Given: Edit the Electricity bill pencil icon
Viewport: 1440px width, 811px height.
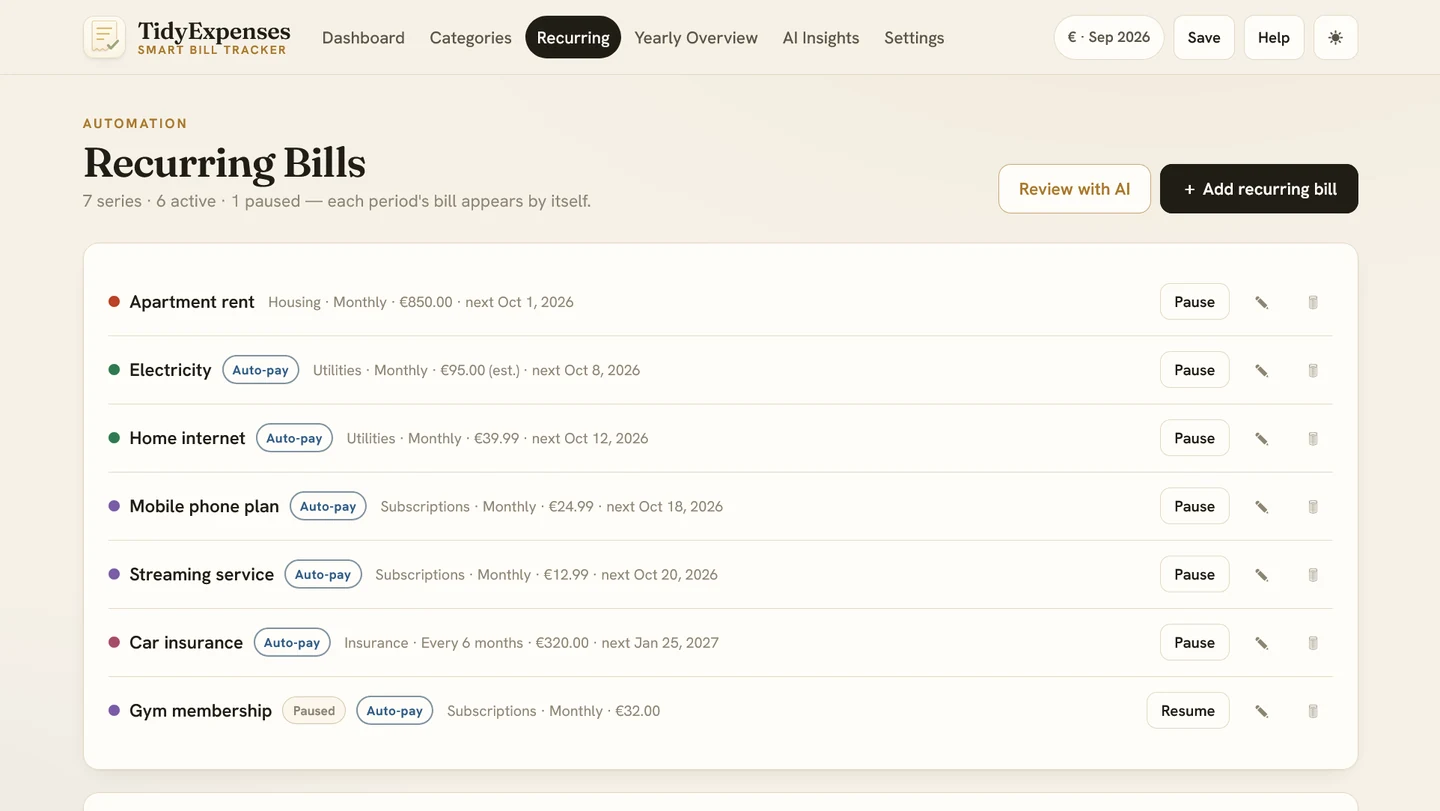Looking at the screenshot, I should 1262,370.
